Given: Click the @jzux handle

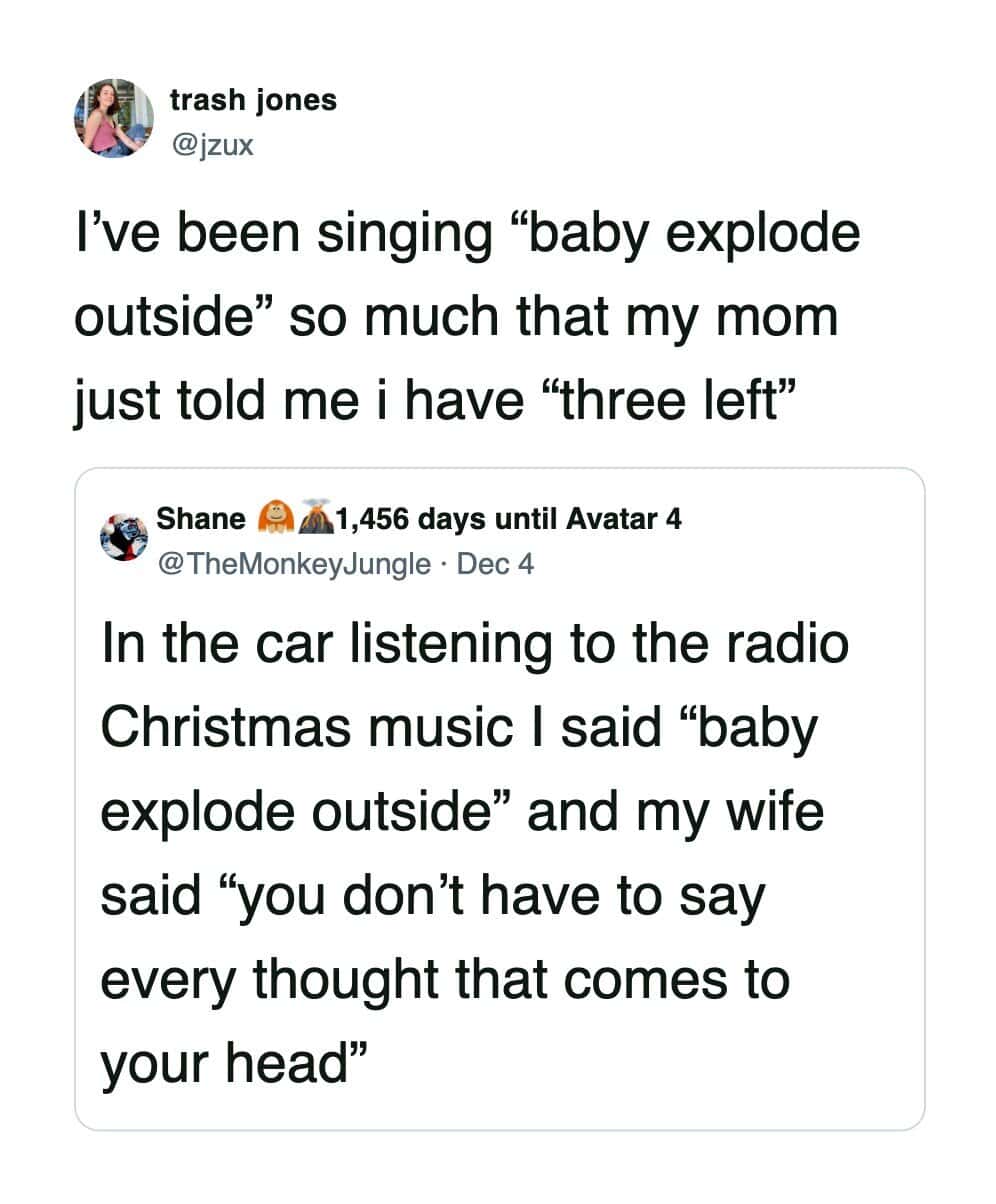Looking at the screenshot, I should point(211,147).
